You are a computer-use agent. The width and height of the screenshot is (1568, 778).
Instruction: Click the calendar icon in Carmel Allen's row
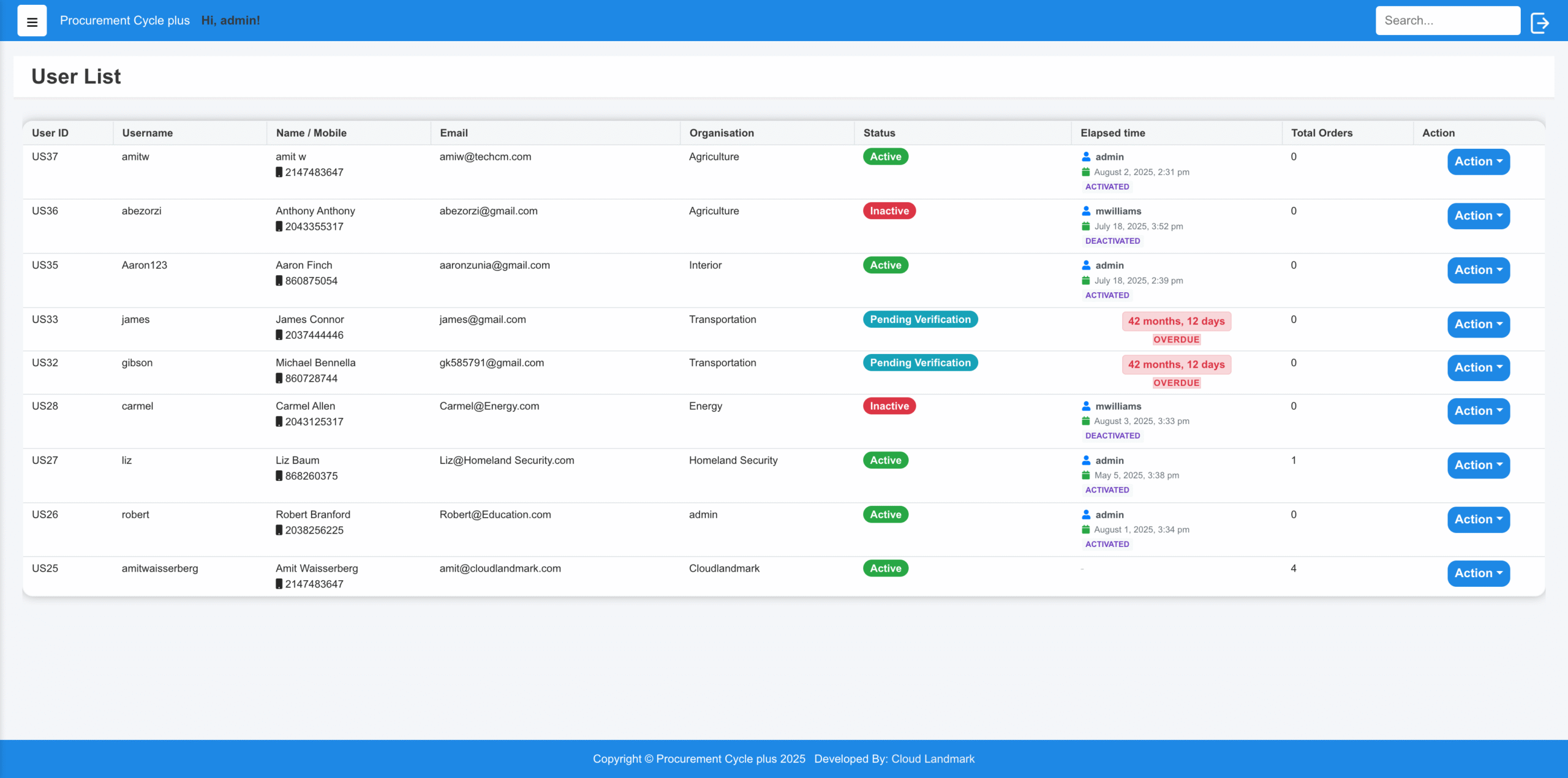[x=1085, y=421]
